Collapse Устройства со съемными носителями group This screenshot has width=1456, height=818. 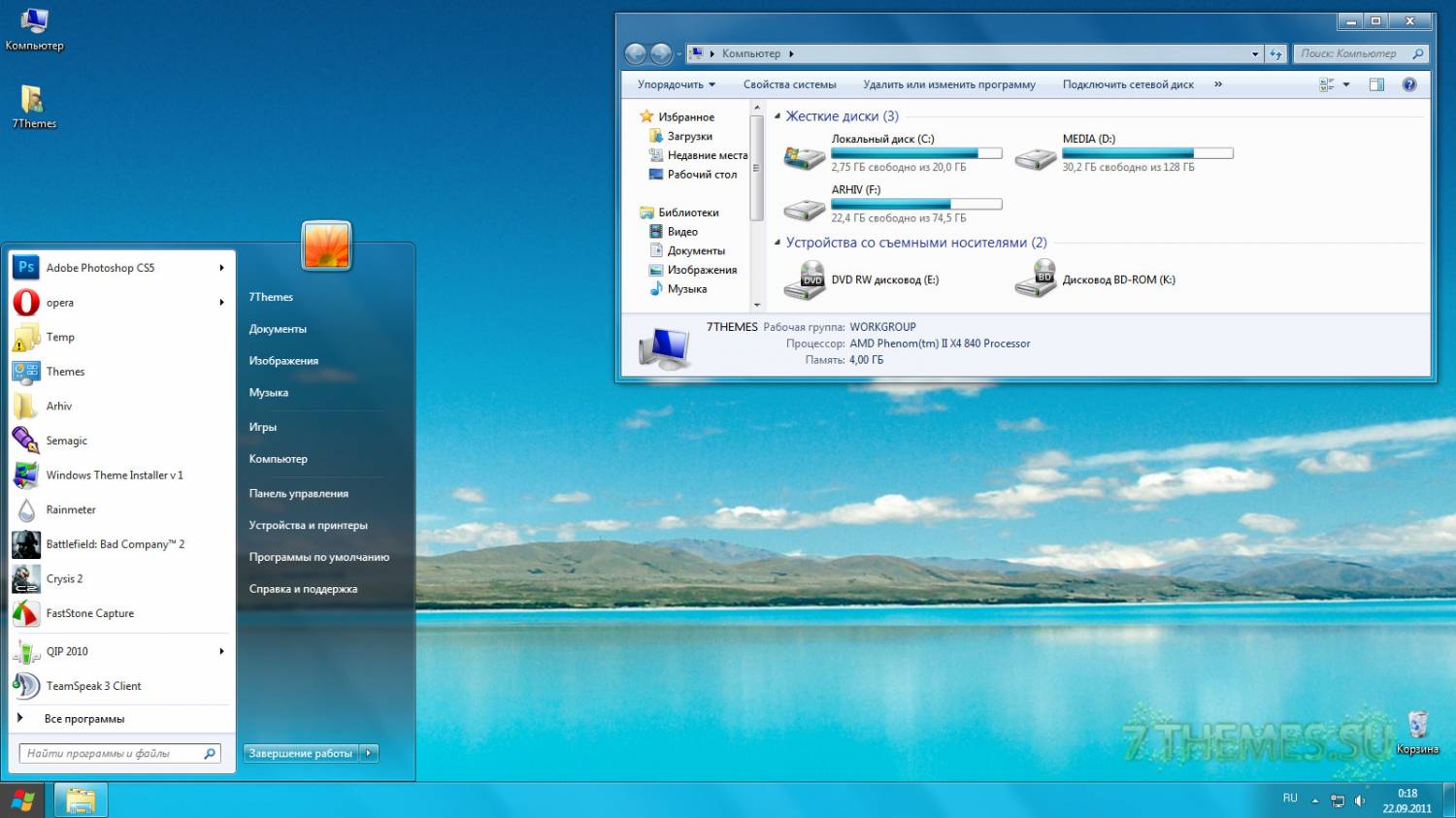[x=778, y=243]
